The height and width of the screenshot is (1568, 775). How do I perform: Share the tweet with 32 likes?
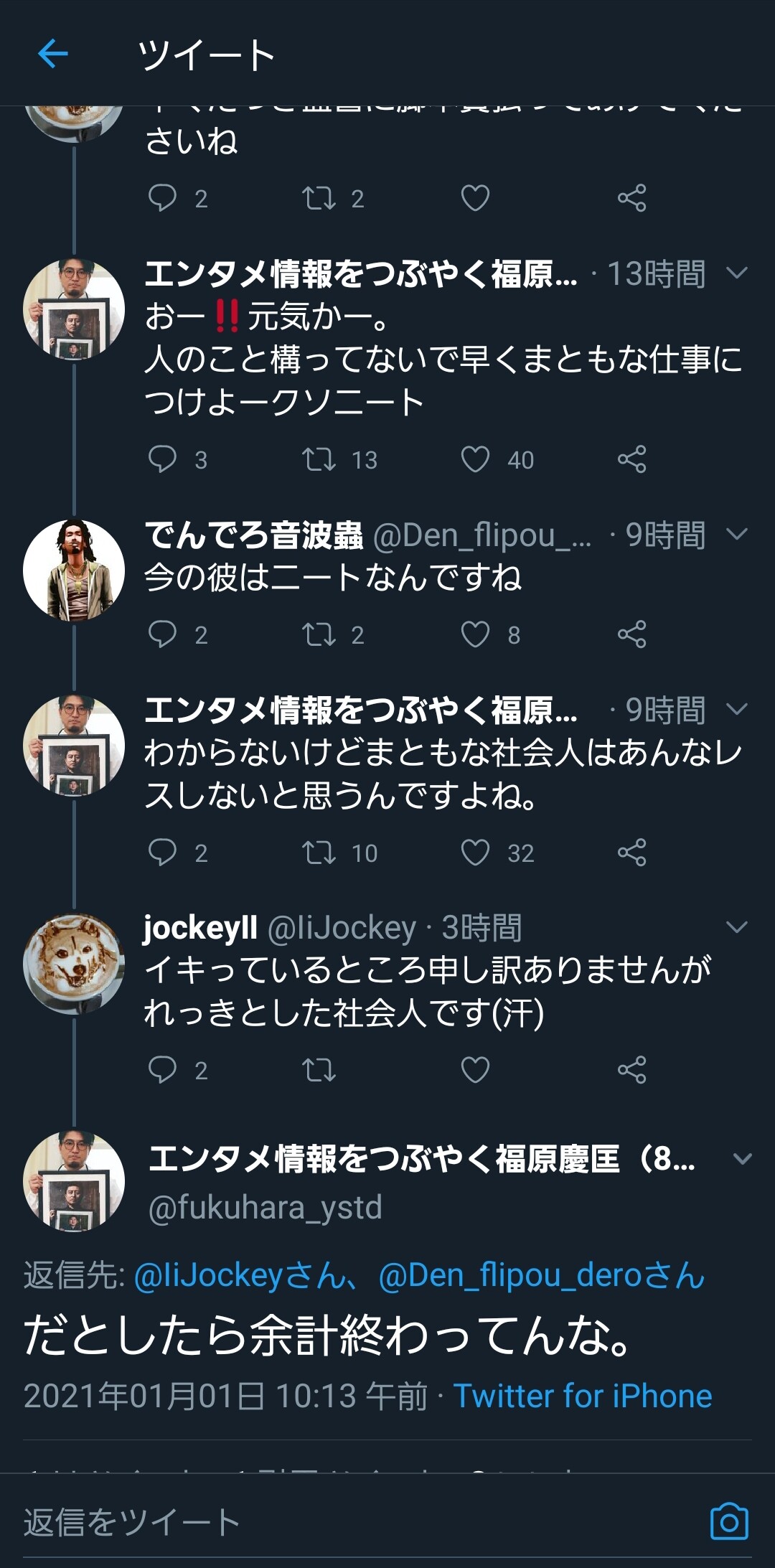(x=632, y=853)
